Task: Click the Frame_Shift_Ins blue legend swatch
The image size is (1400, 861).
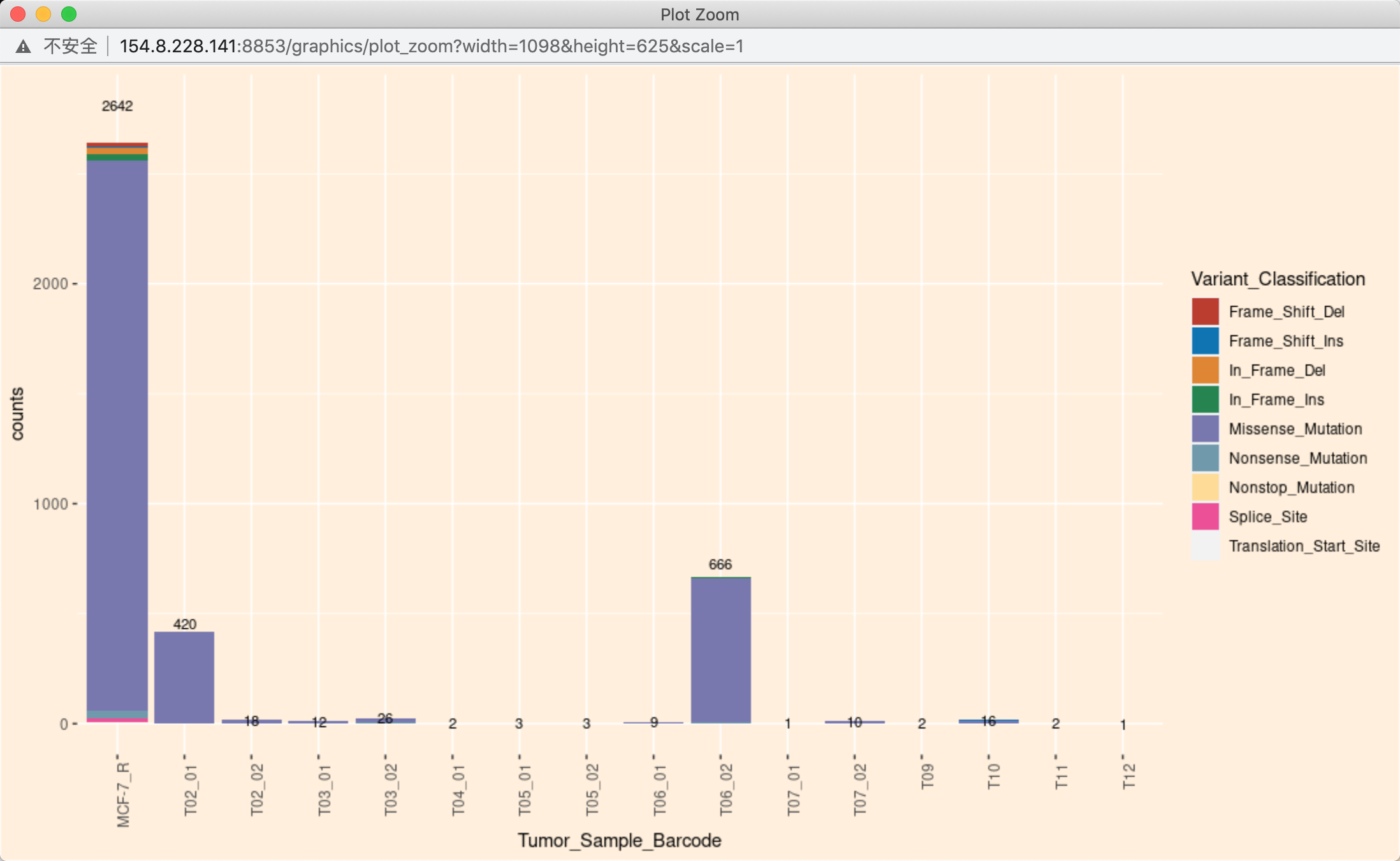Action: 1205,341
